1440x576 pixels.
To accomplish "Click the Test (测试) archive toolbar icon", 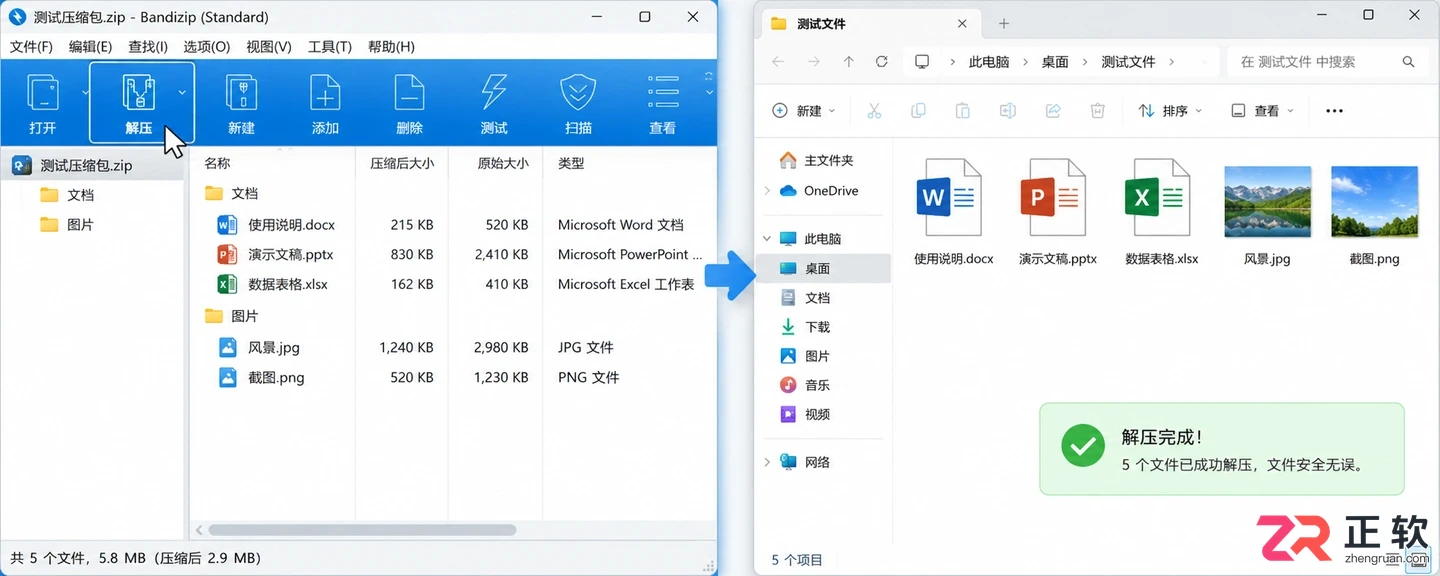I will pos(494,93).
